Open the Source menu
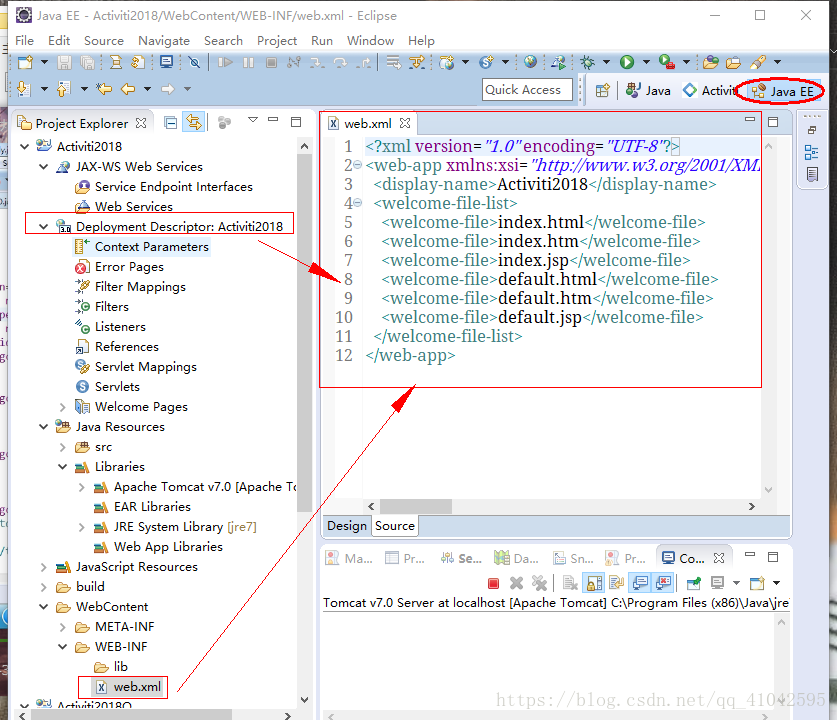This screenshot has width=837, height=720. (x=104, y=41)
